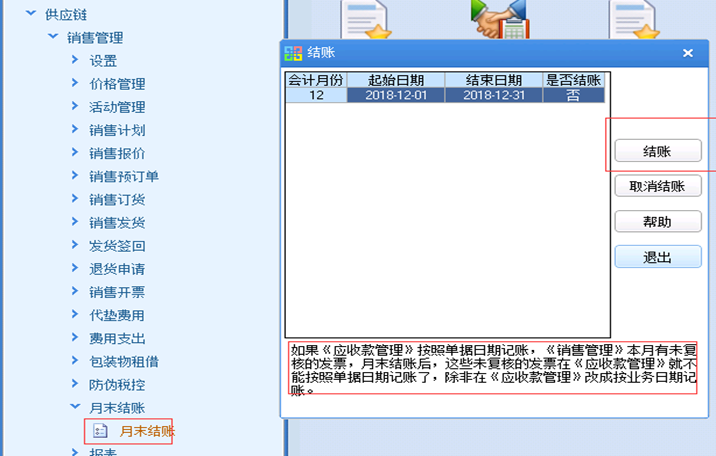
Task: Select the month 12 table row
Action: point(445,95)
